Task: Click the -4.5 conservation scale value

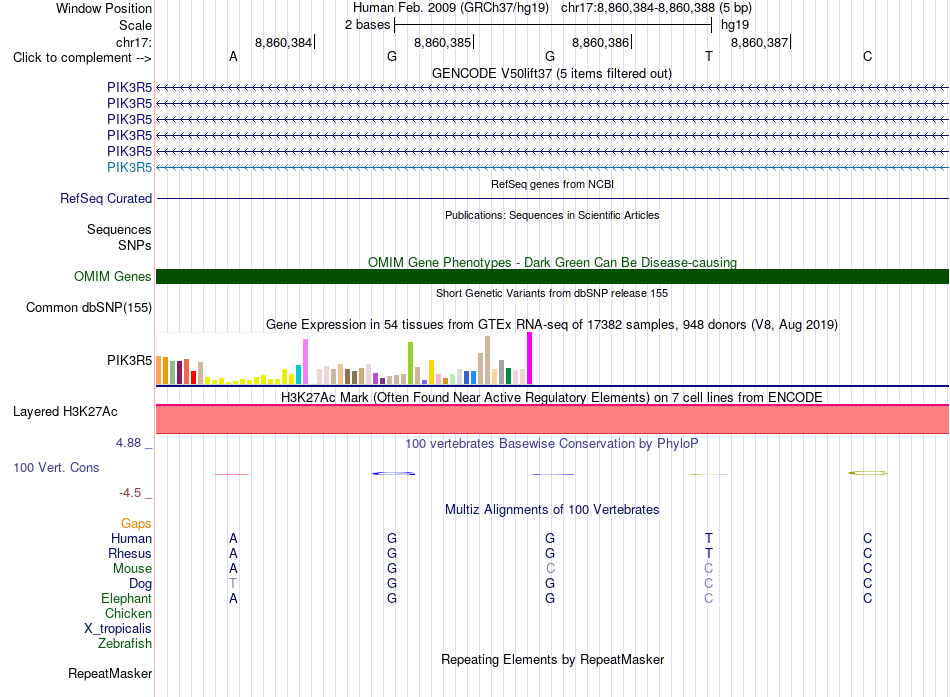Action: point(130,493)
